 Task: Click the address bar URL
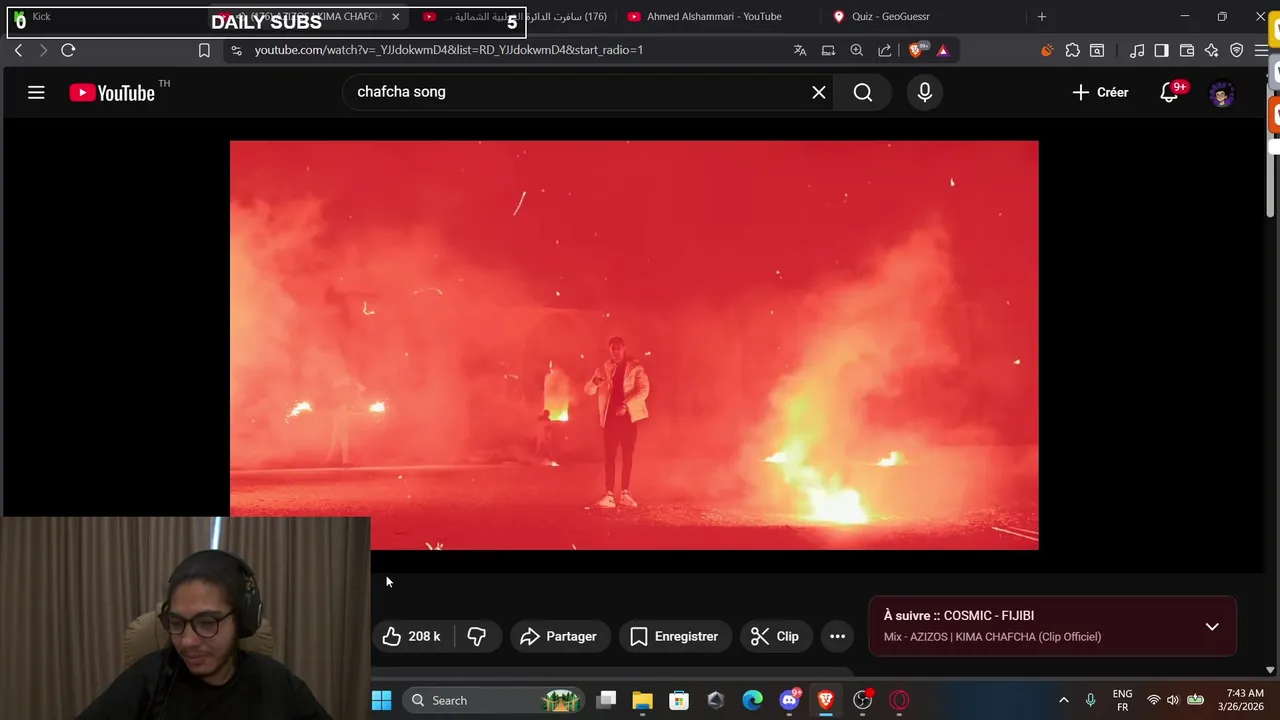[449, 50]
